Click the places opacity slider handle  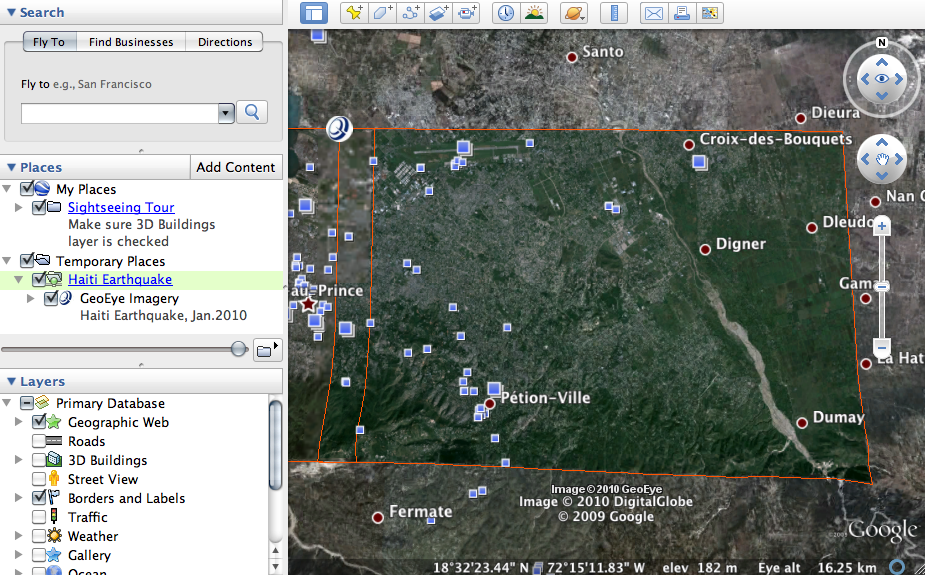[239, 348]
